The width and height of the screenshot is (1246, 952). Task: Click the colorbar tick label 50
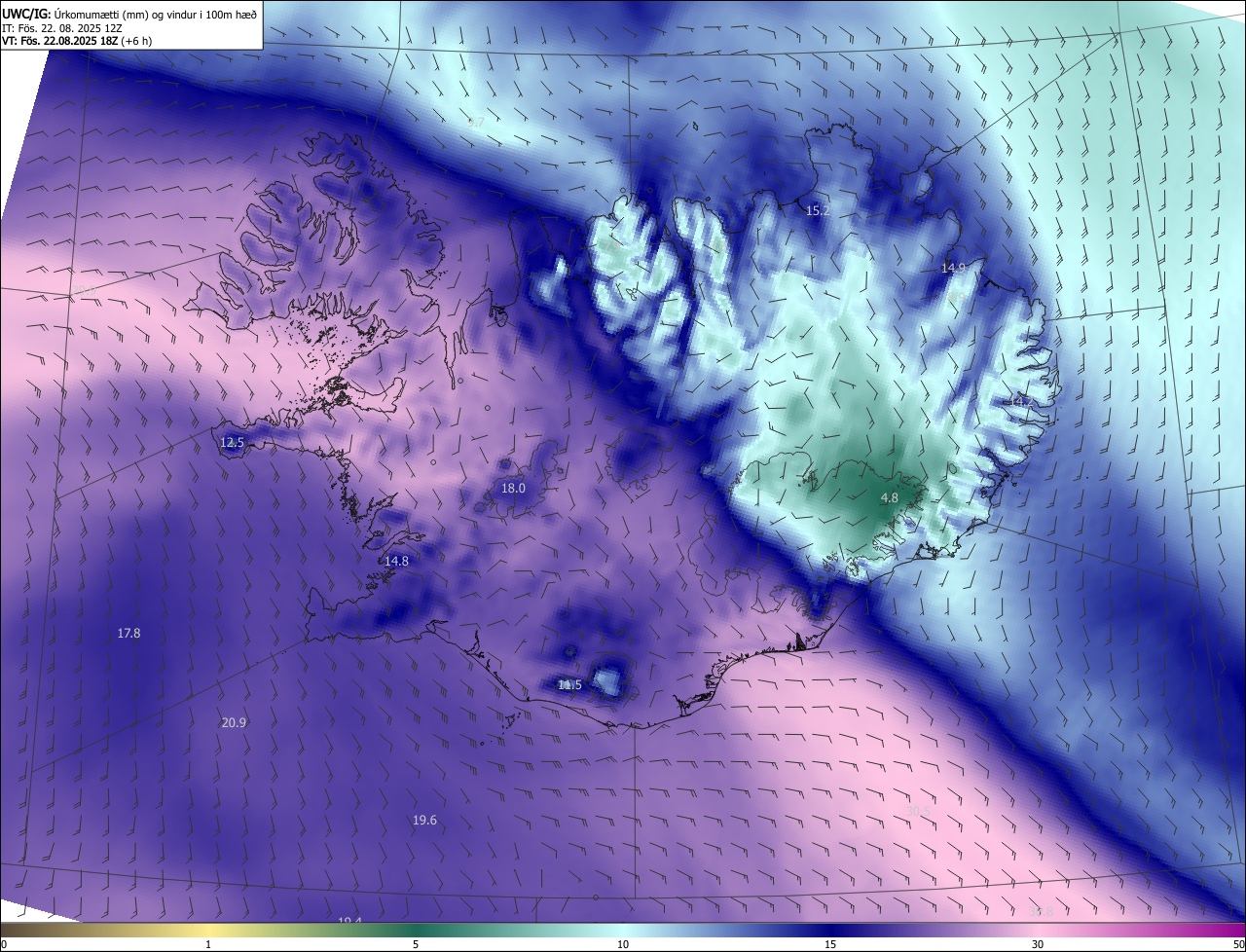tap(1238, 944)
